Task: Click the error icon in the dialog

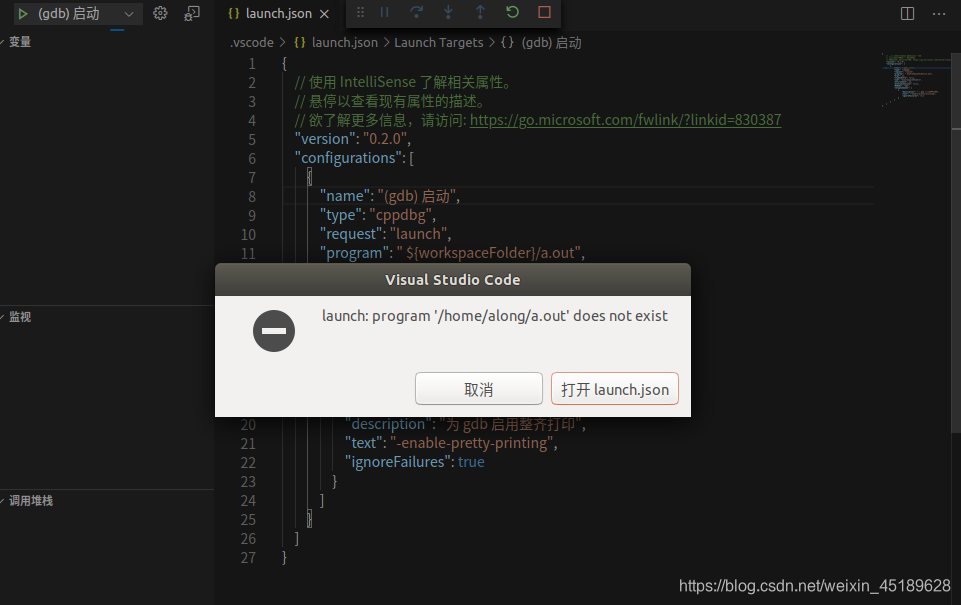Action: (274, 331)
